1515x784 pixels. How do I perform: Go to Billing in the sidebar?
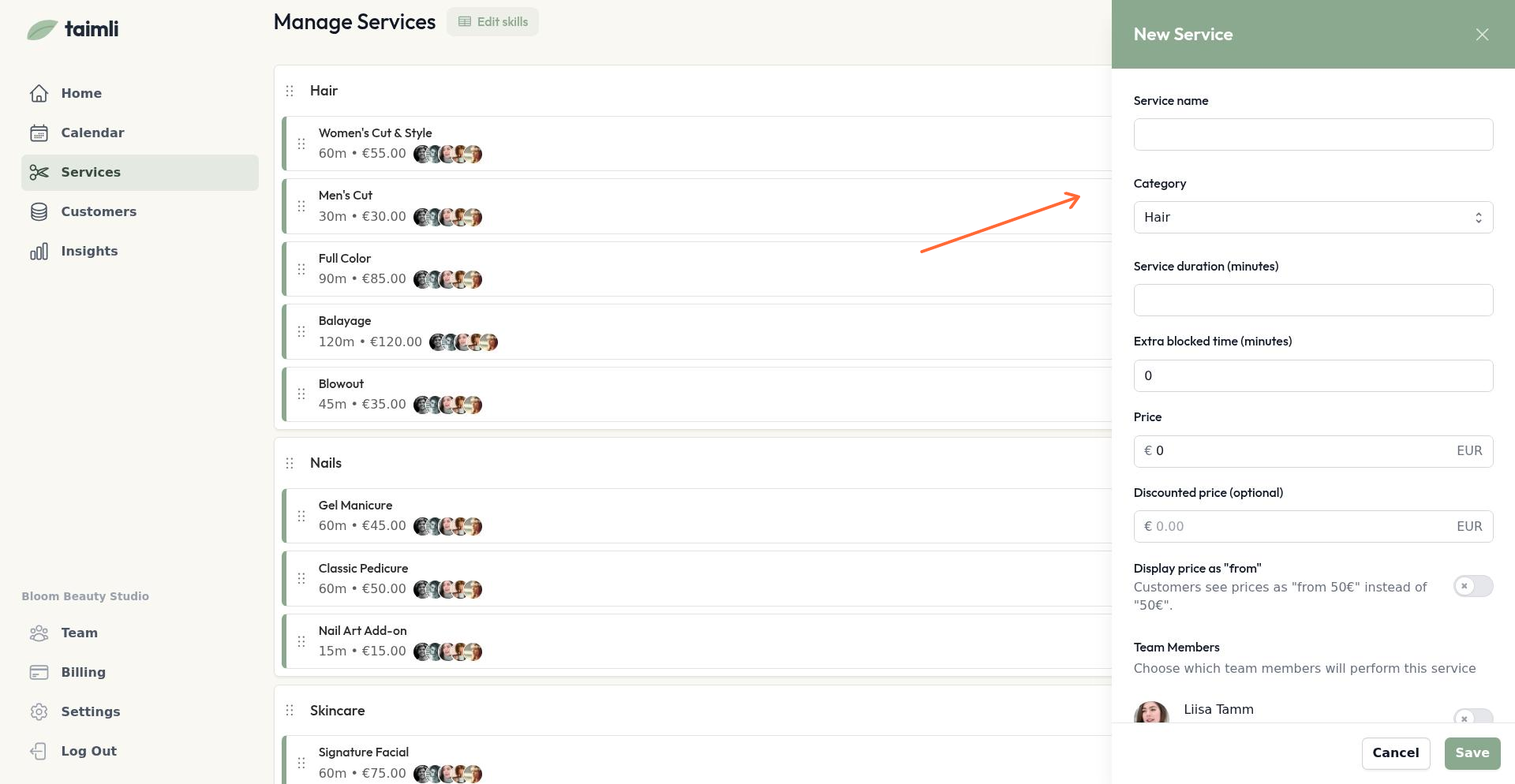[x=83, y=672]
